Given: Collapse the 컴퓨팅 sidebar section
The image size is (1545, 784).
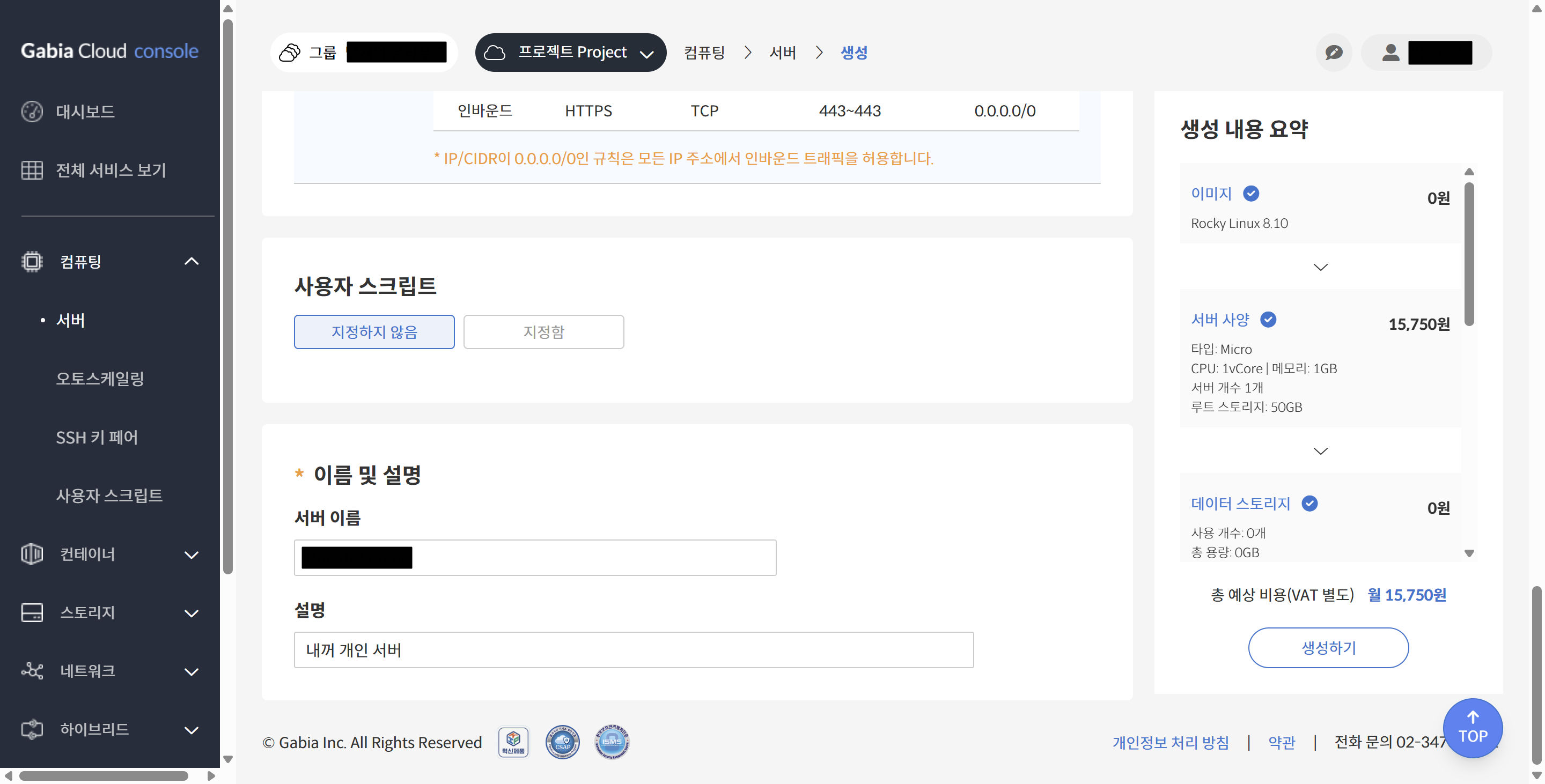Looking at the screenshot, I should pyautogui.click(x=191, y=261).
